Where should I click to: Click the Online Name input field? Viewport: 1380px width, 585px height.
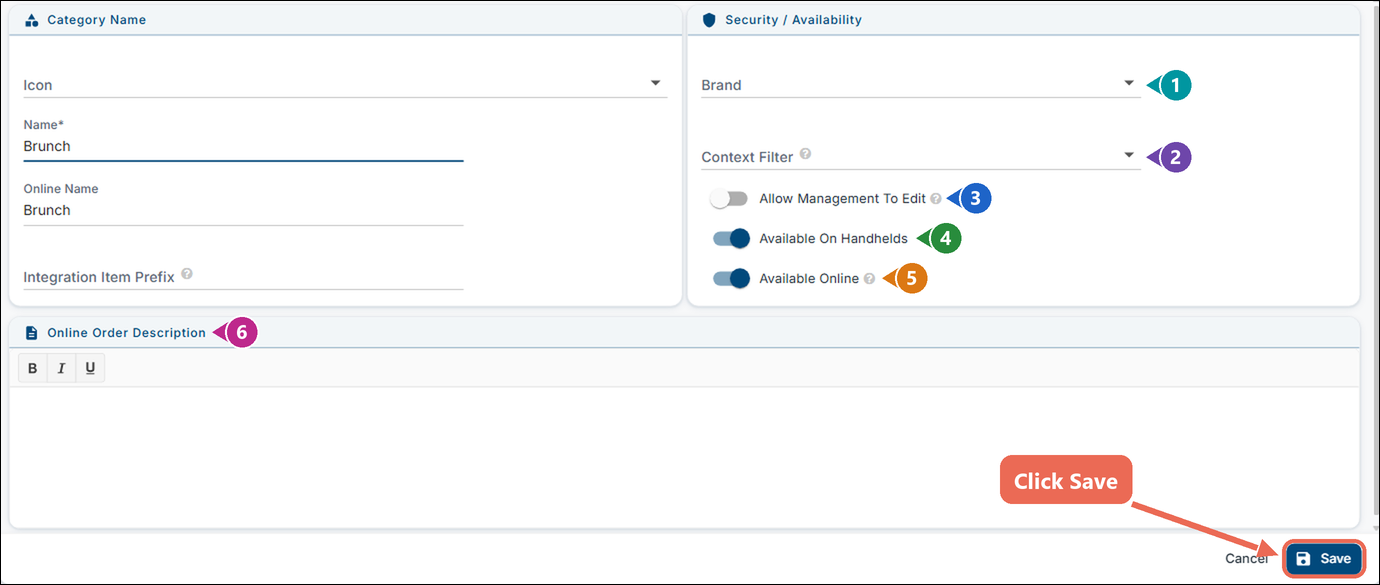(x=243, y=211)
